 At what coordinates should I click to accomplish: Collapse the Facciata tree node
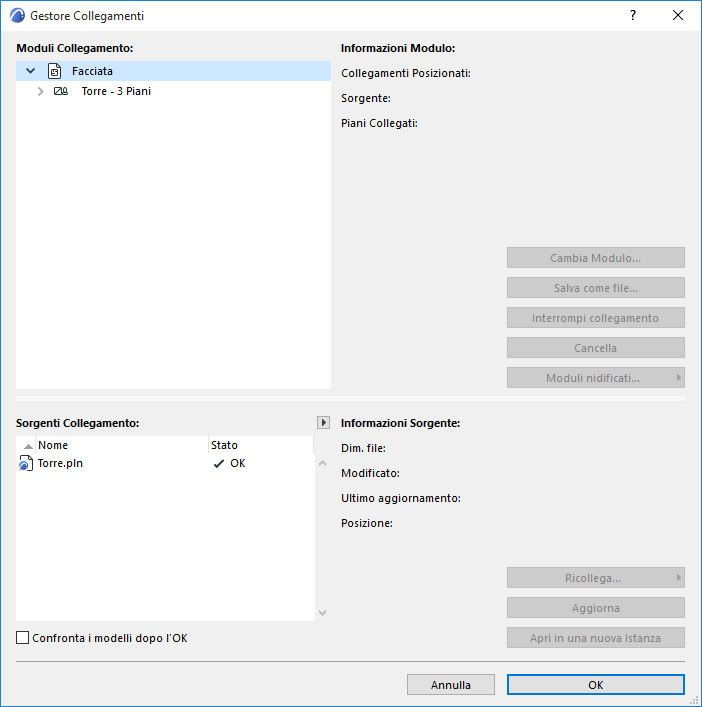pos(31,71)
